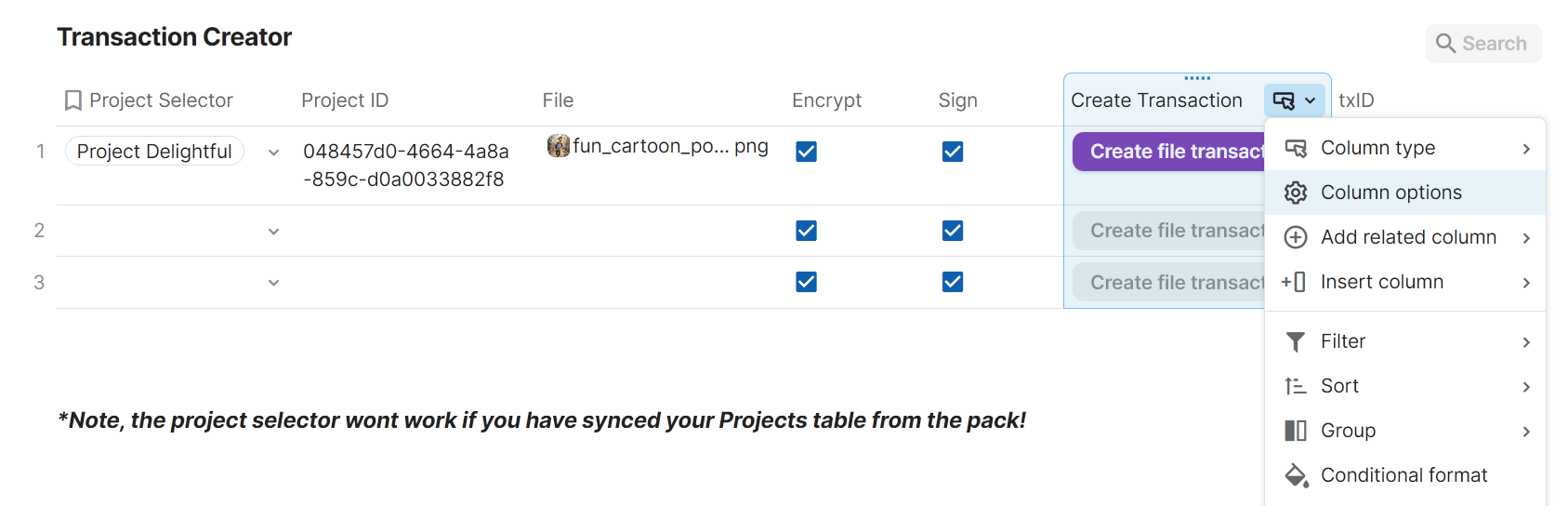Open Project Selector dropdown in row 1

(x=273, y=153)
